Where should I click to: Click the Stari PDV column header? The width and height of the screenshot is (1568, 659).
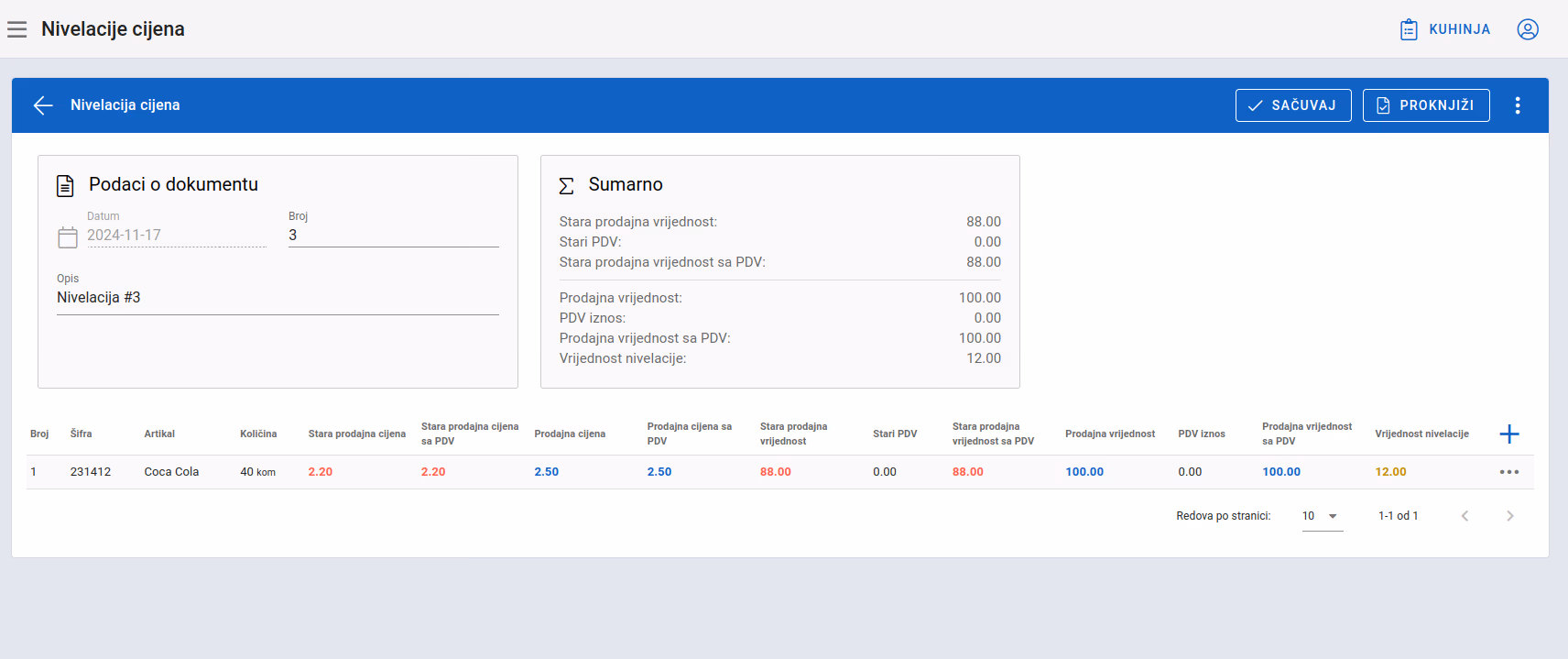click(895, 434)
